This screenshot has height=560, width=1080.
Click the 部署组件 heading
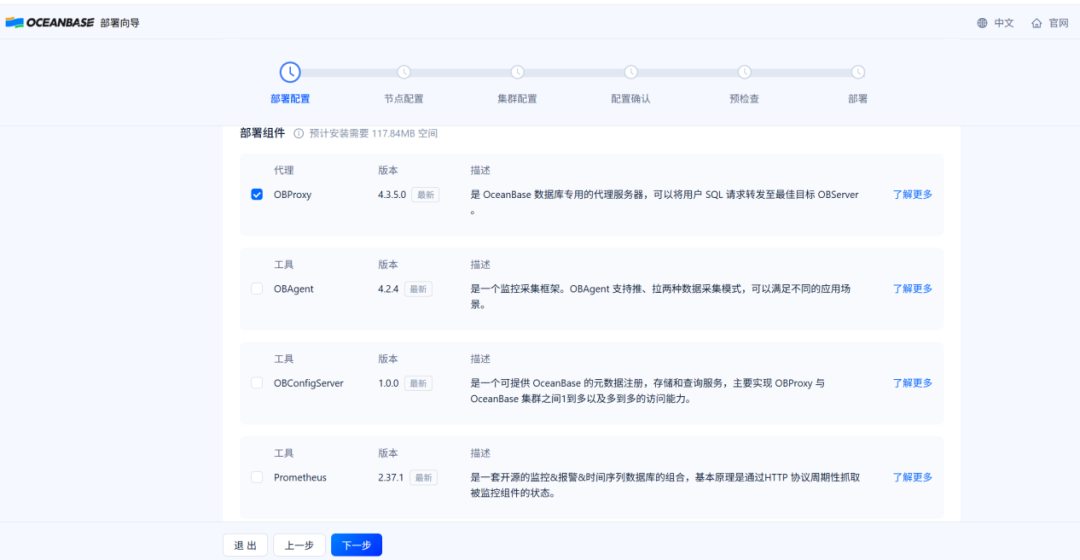click(262, 133)
